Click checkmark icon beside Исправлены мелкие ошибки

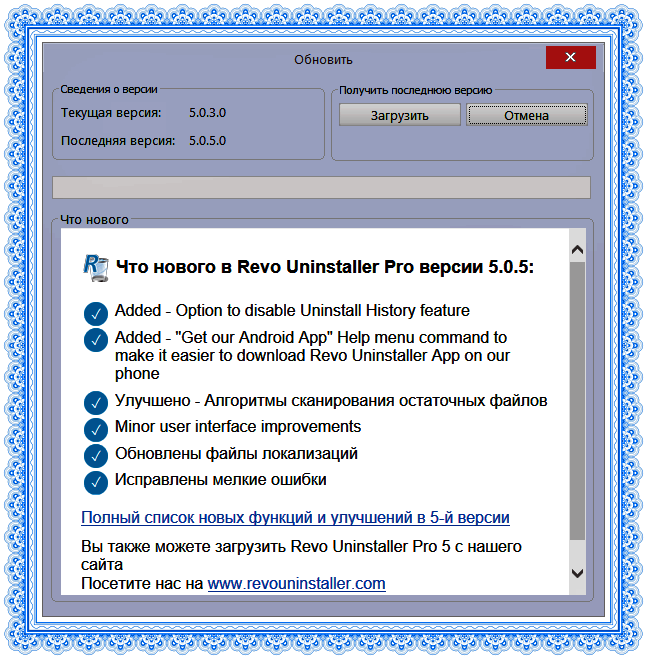96,482
